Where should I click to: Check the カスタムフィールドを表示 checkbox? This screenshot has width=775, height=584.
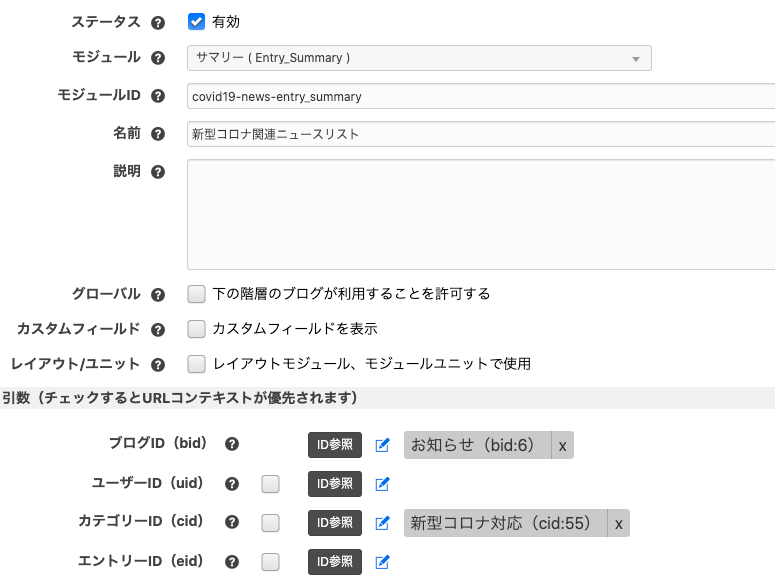197,329
